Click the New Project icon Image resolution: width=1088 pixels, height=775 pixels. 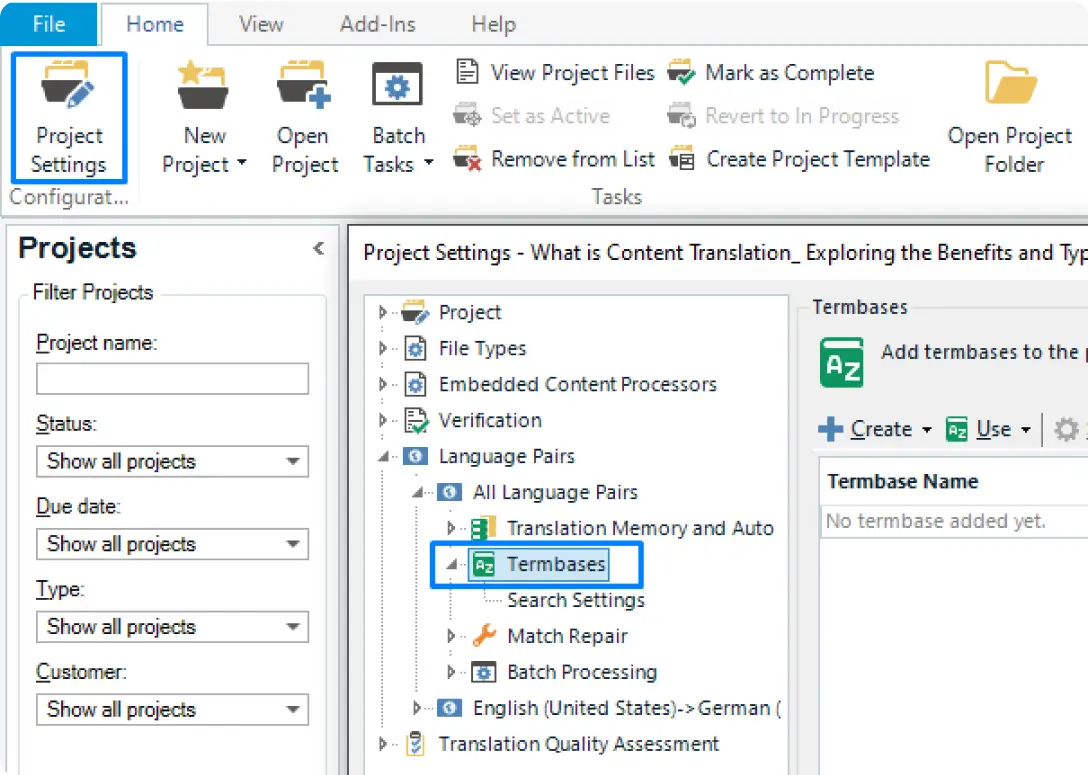[x=203, y=88]
